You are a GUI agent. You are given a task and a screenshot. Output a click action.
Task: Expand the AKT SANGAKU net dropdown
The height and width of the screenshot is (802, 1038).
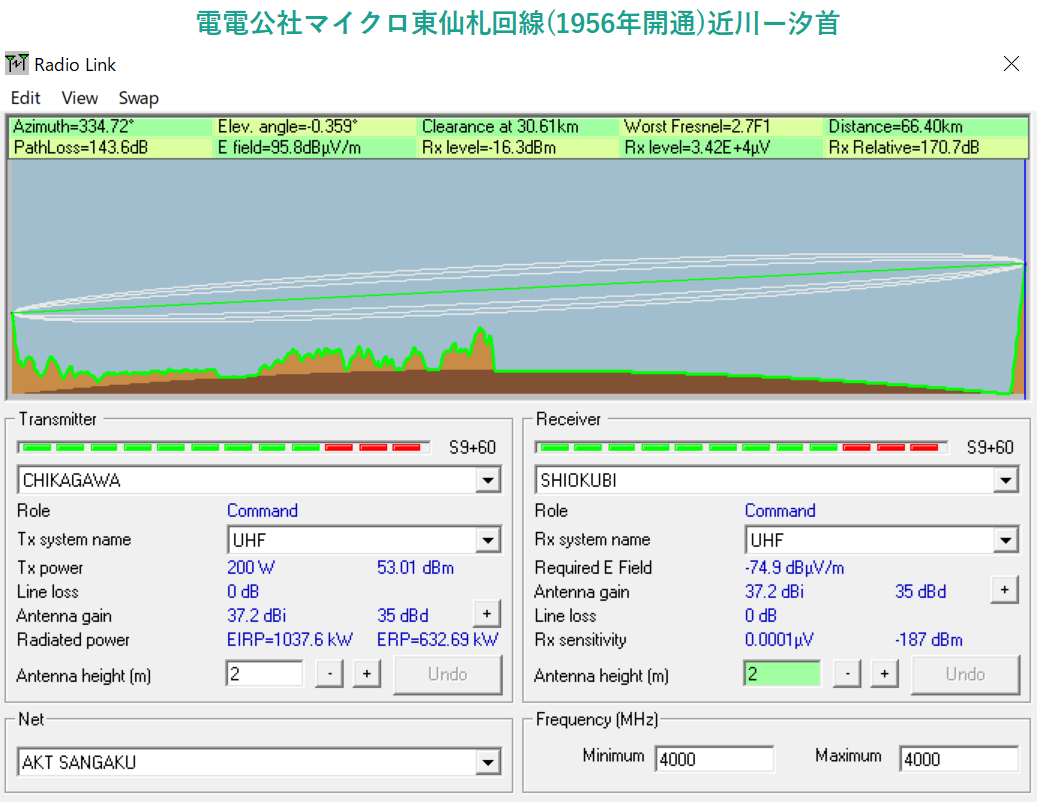pos(488,762)
